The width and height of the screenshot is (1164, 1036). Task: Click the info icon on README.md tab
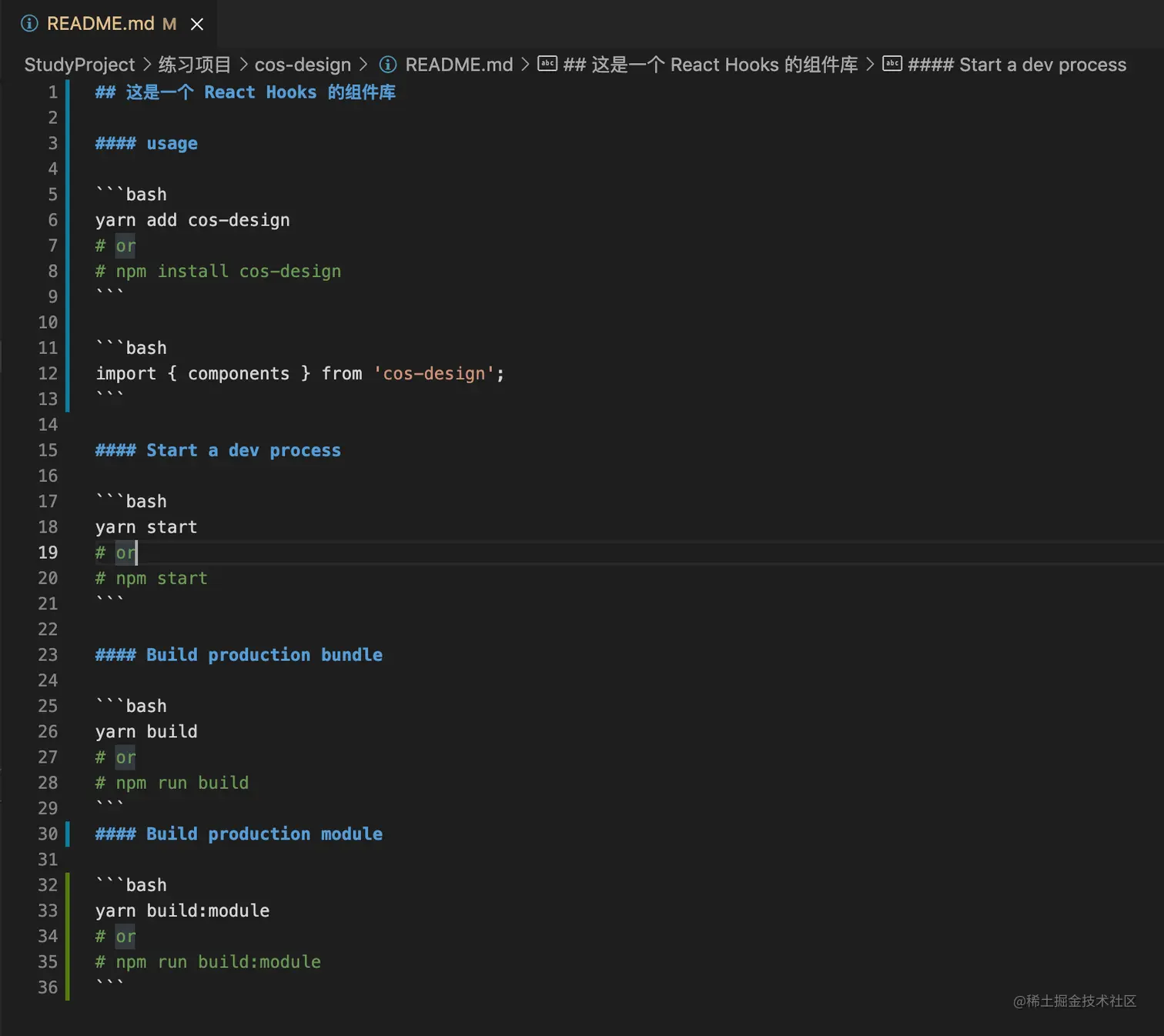29,24
